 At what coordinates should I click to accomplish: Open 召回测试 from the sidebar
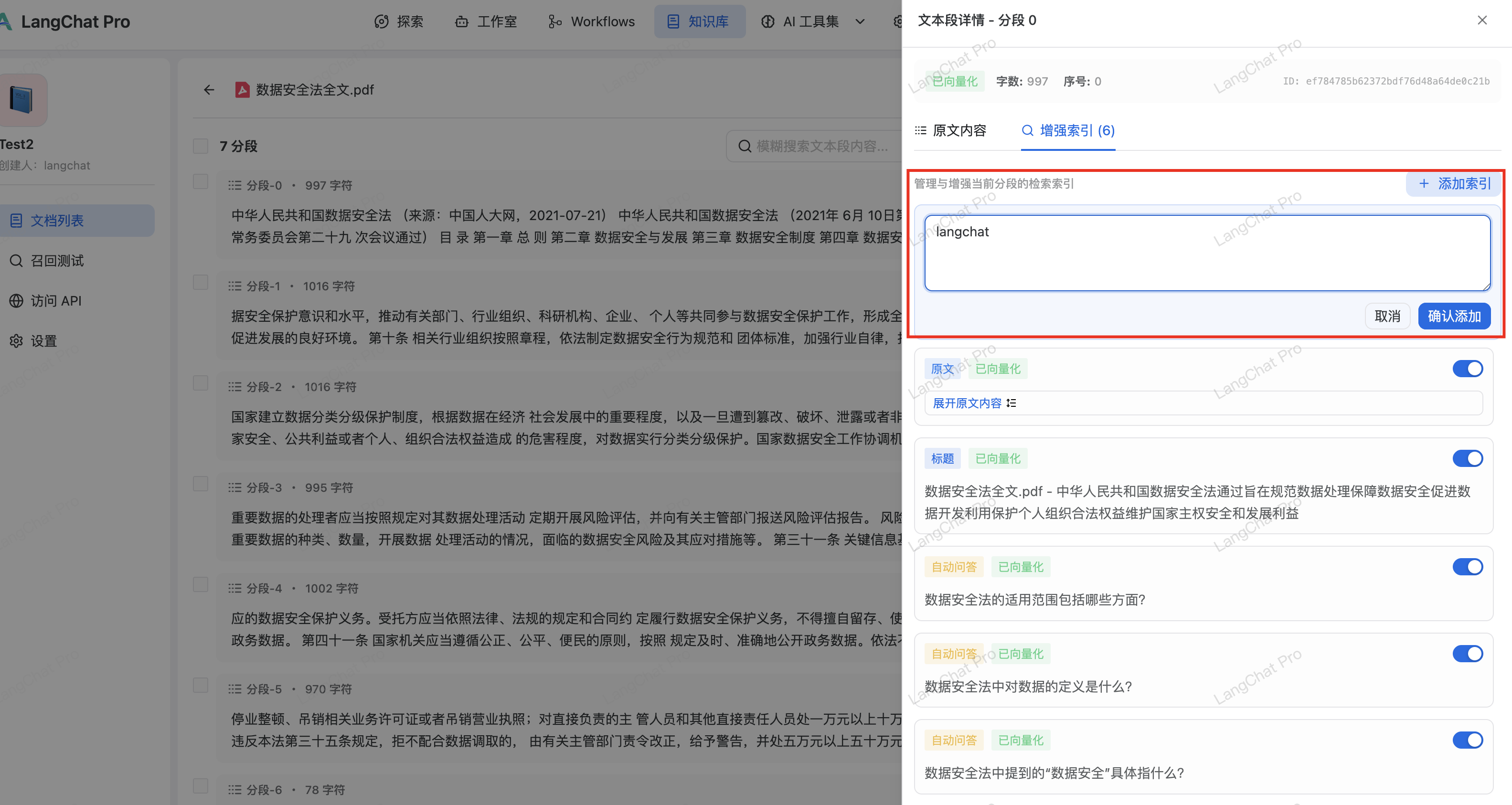(56, 261)
